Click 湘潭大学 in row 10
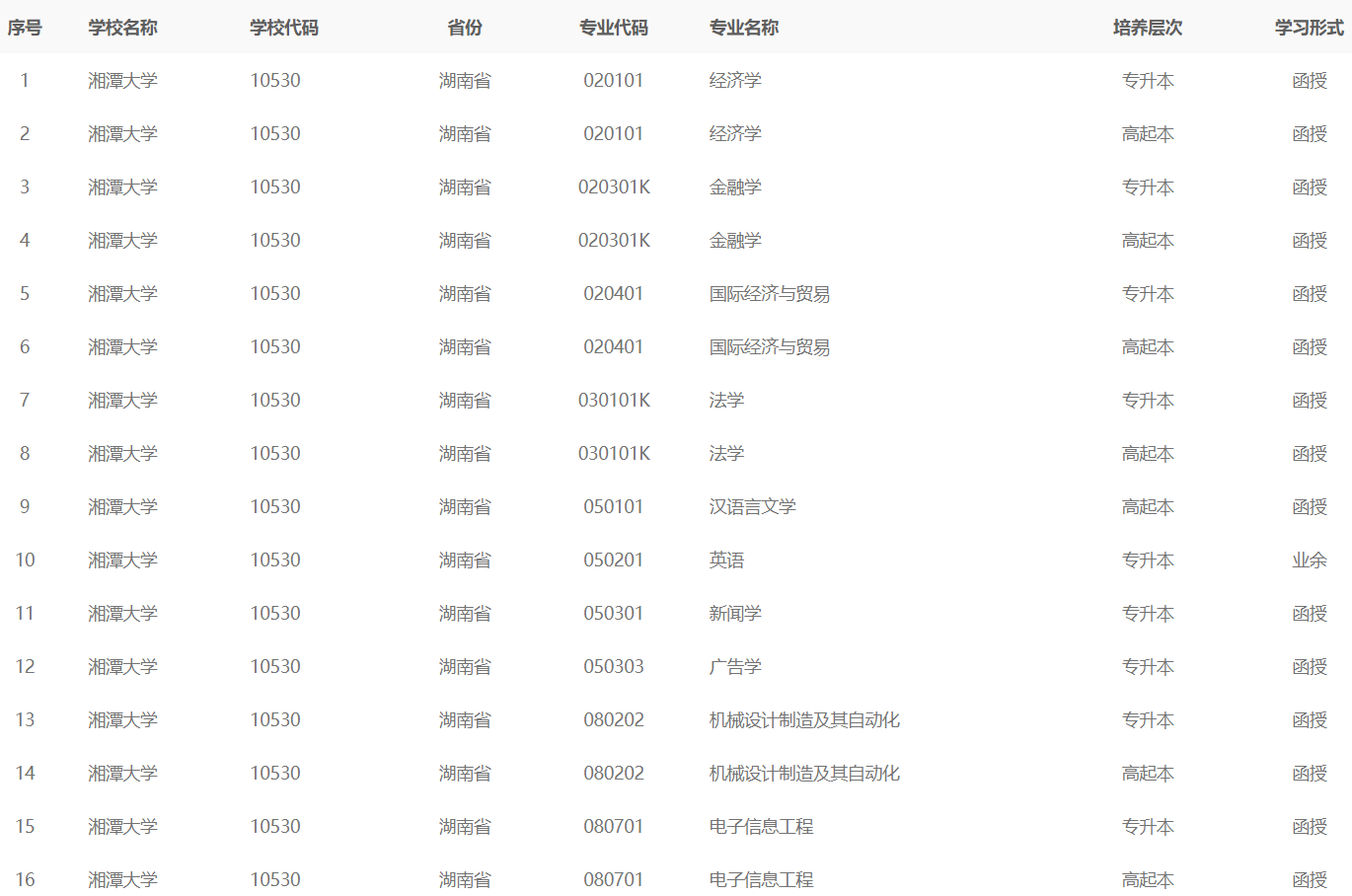The height and width of the screenshot is (896, 1352). click(122, 560)
